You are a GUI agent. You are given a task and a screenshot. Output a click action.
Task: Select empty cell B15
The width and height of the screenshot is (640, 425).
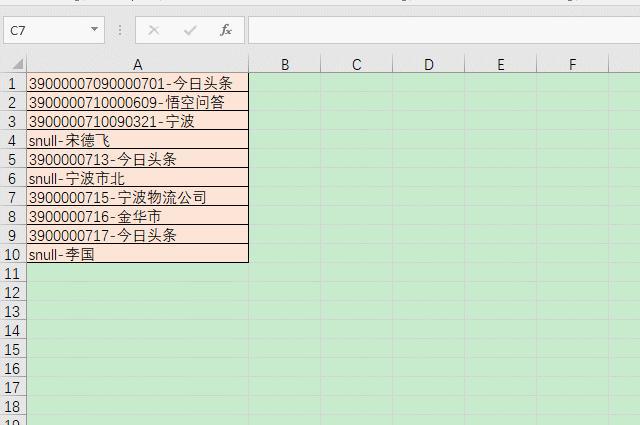click(x=285, y=349)
